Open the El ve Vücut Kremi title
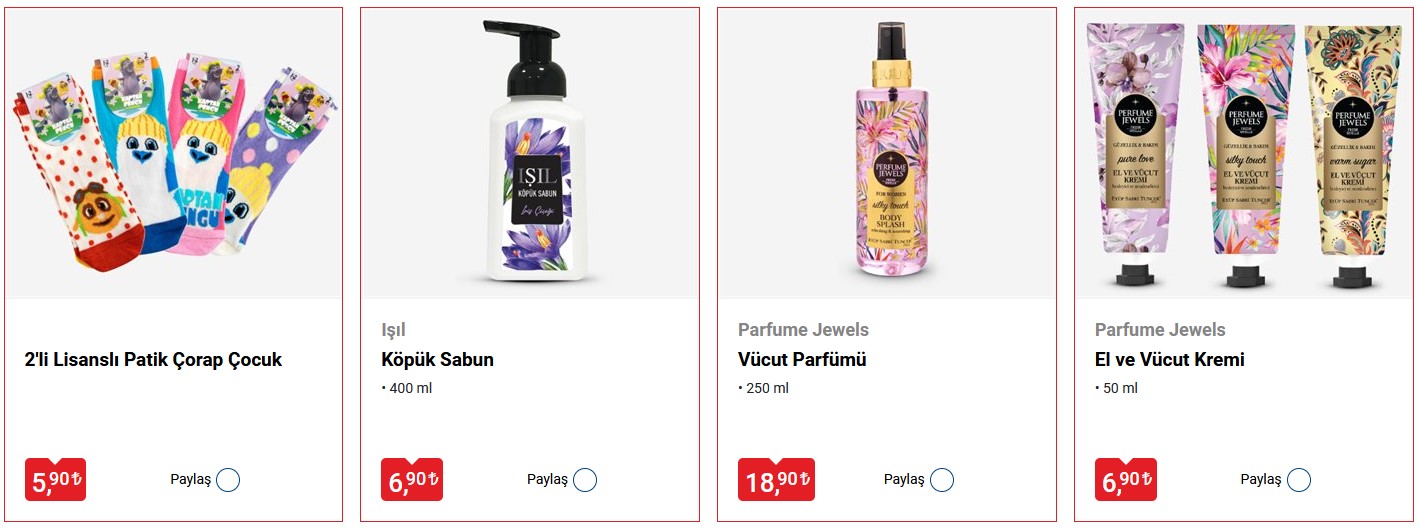Image resolution: width=1418 pixels, height=529 pixels. (1170, 360)
